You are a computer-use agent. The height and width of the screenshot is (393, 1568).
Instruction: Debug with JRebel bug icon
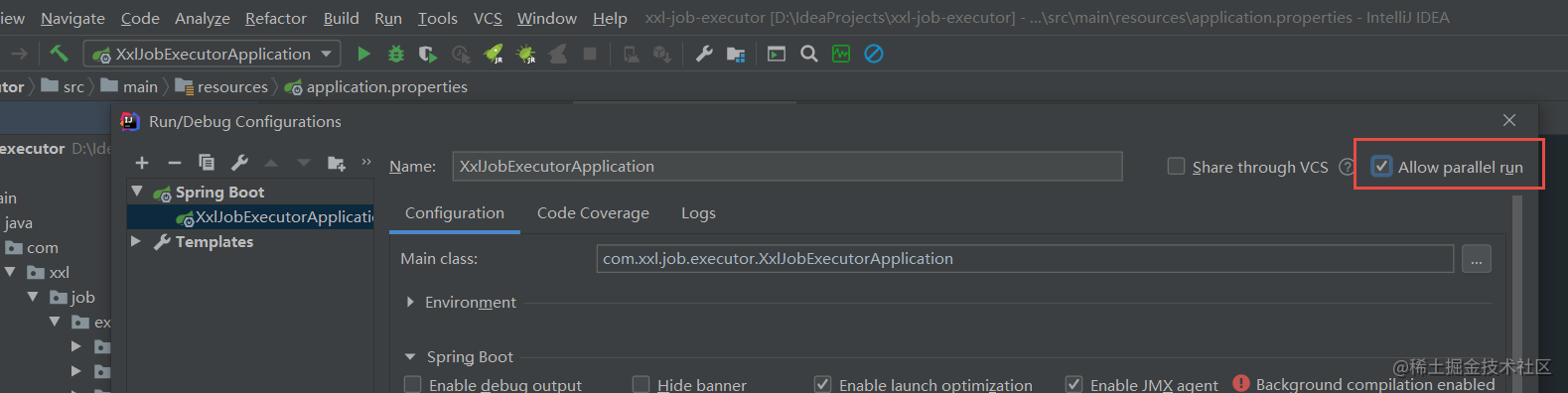(526, 54)
